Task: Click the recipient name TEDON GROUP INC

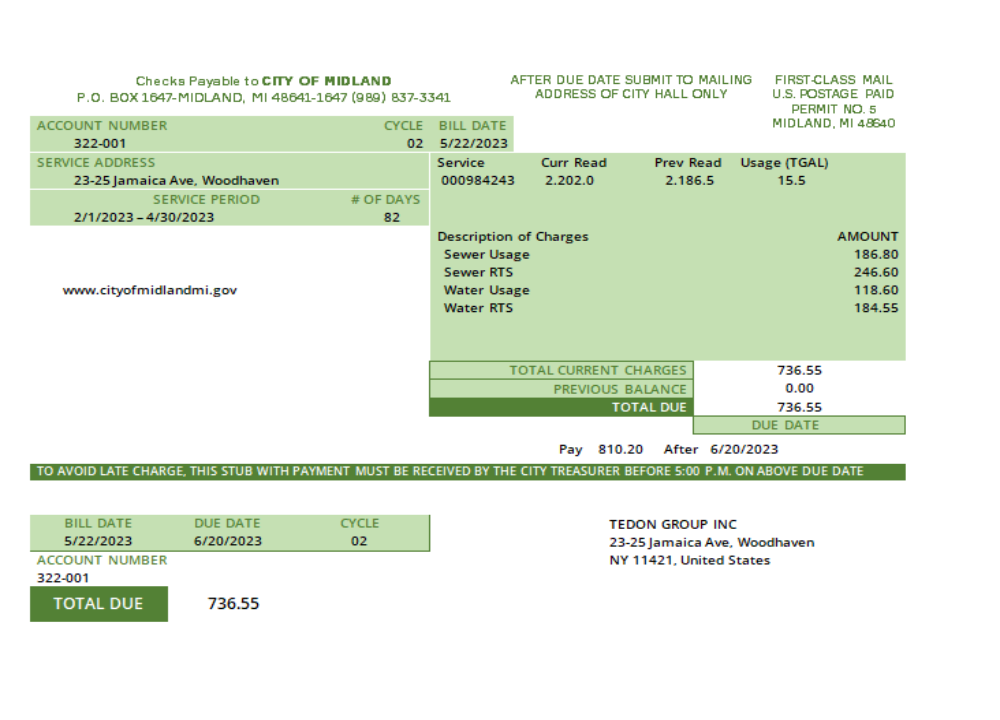Action: 673,525
